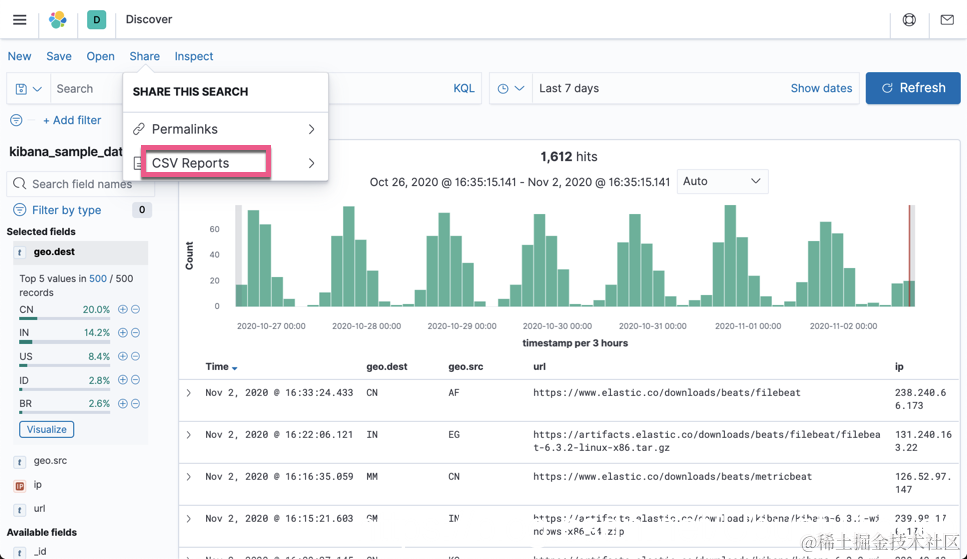Click Add filter link
This screenshot has height=559, width=967.
pyautogui.click(x=72, y=120)
